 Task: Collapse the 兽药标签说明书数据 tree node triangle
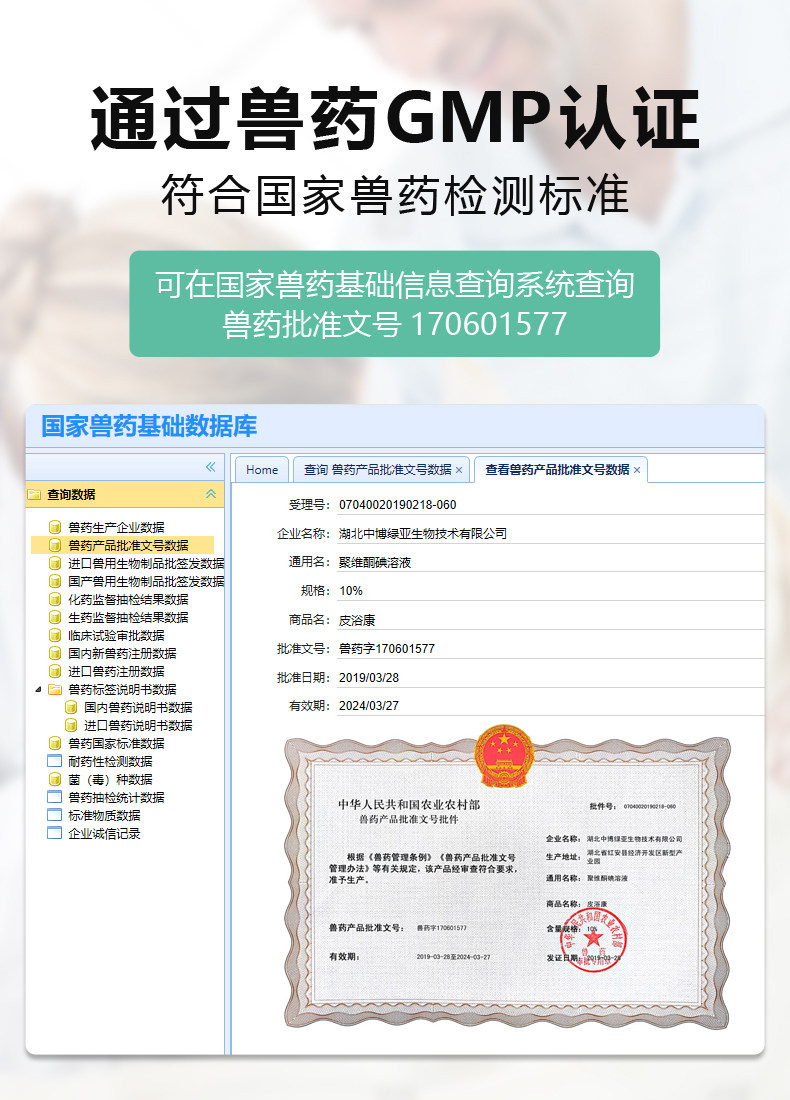pyautogui.click(x=39, y=690)
